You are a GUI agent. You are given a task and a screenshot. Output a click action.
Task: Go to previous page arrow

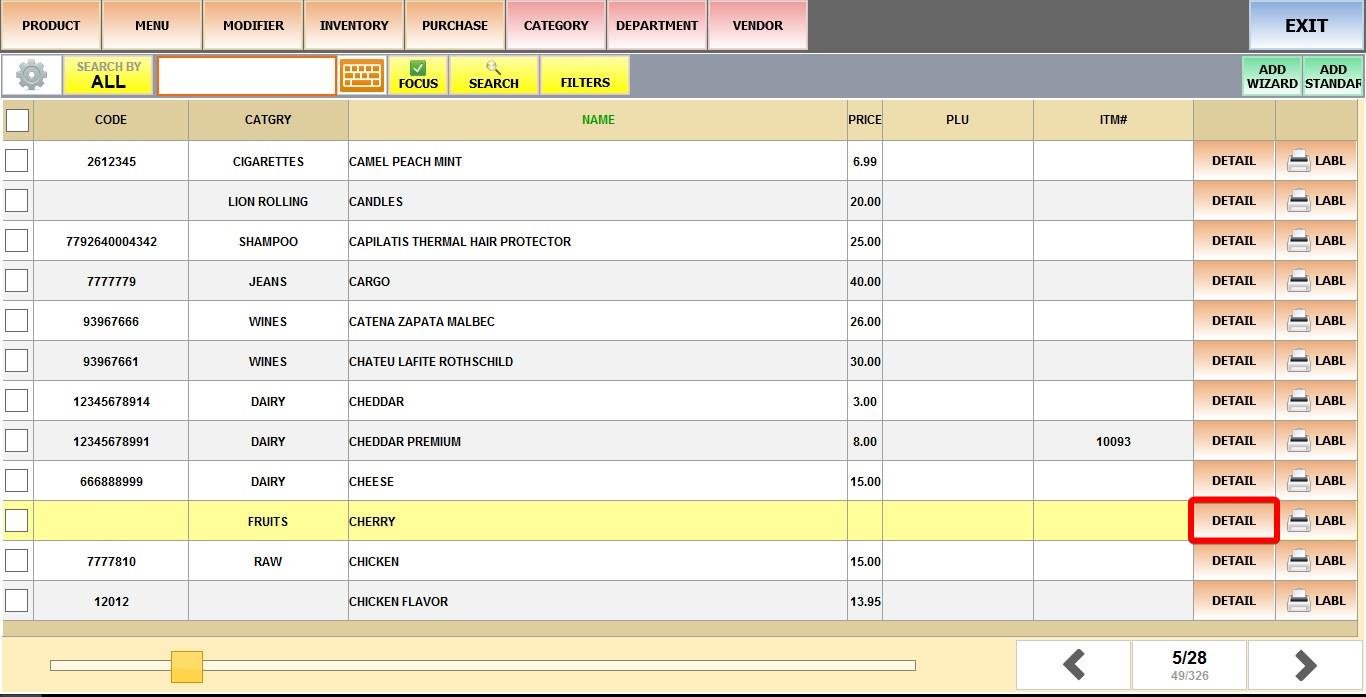[x=1073, y=665]
